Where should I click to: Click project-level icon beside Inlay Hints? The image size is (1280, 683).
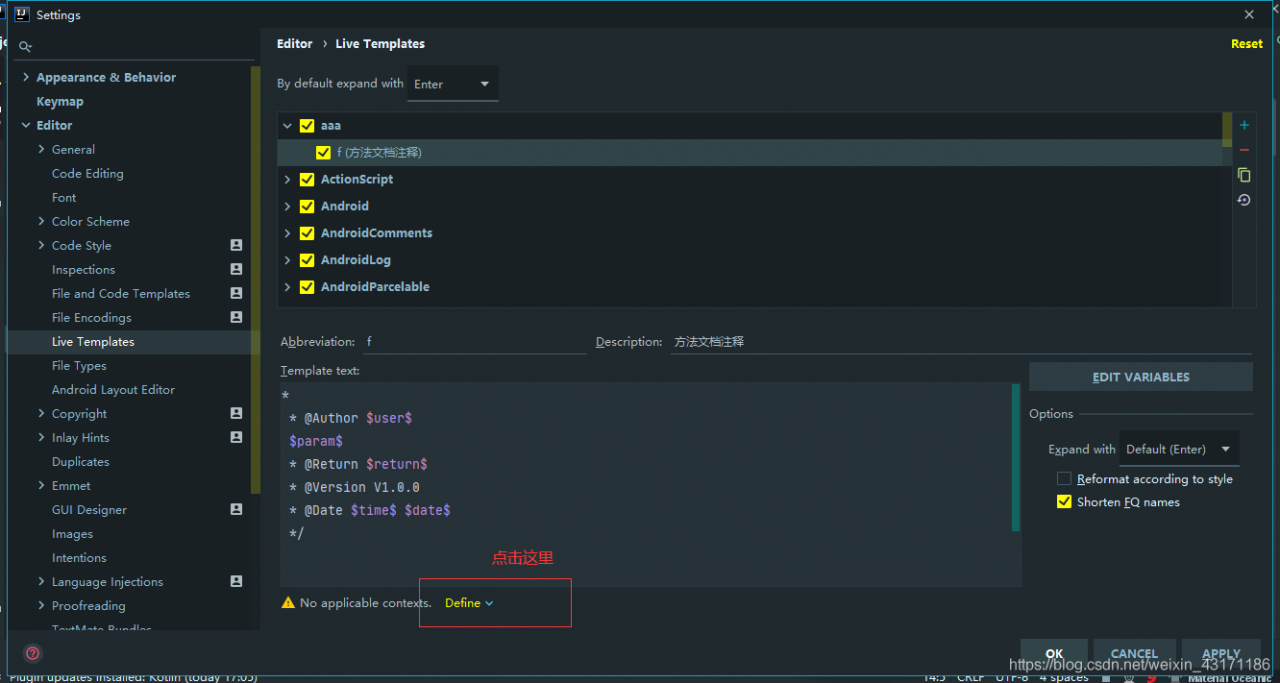pos(236,437)
